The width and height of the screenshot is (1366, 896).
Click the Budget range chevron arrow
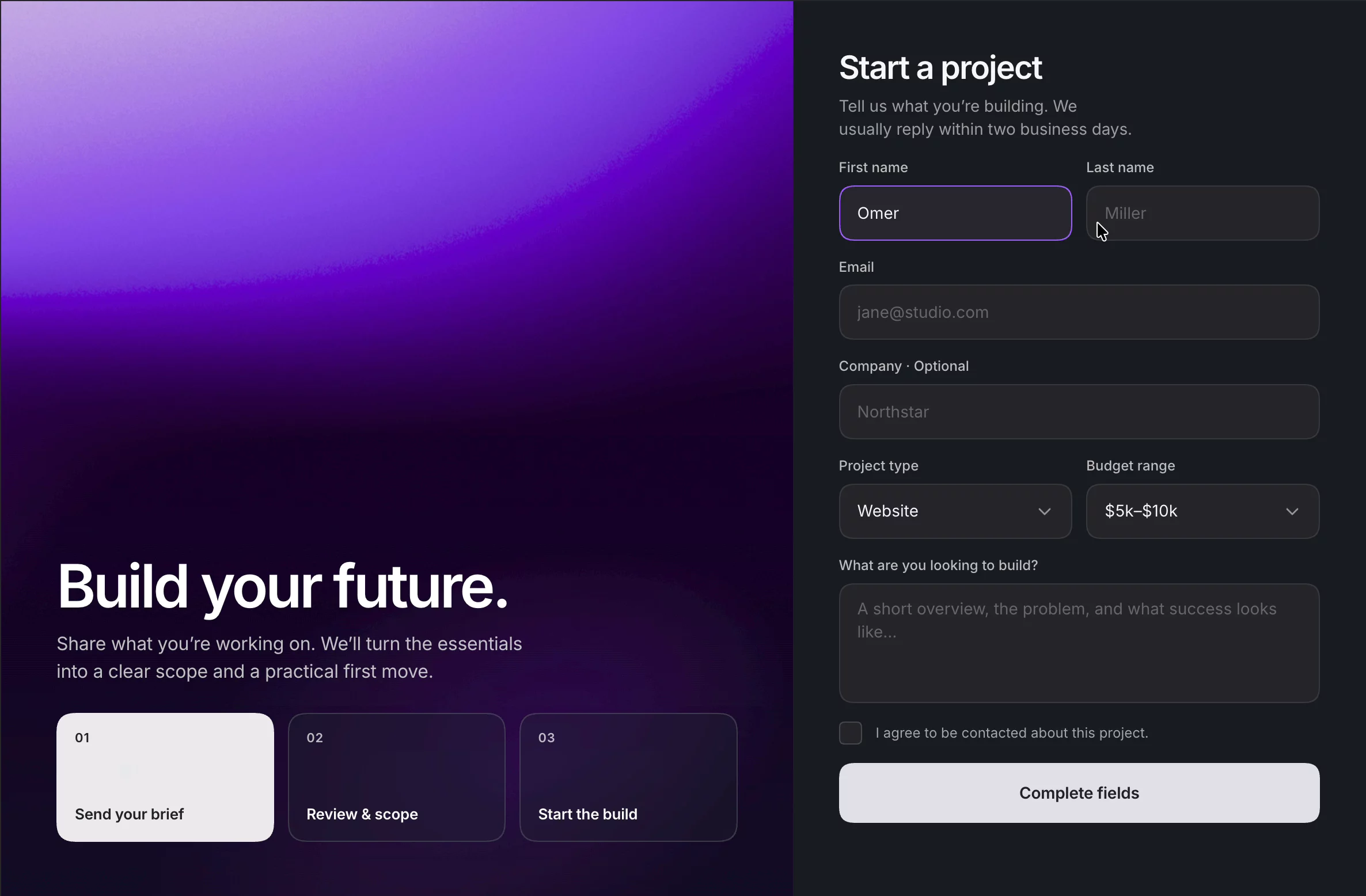1292,511
